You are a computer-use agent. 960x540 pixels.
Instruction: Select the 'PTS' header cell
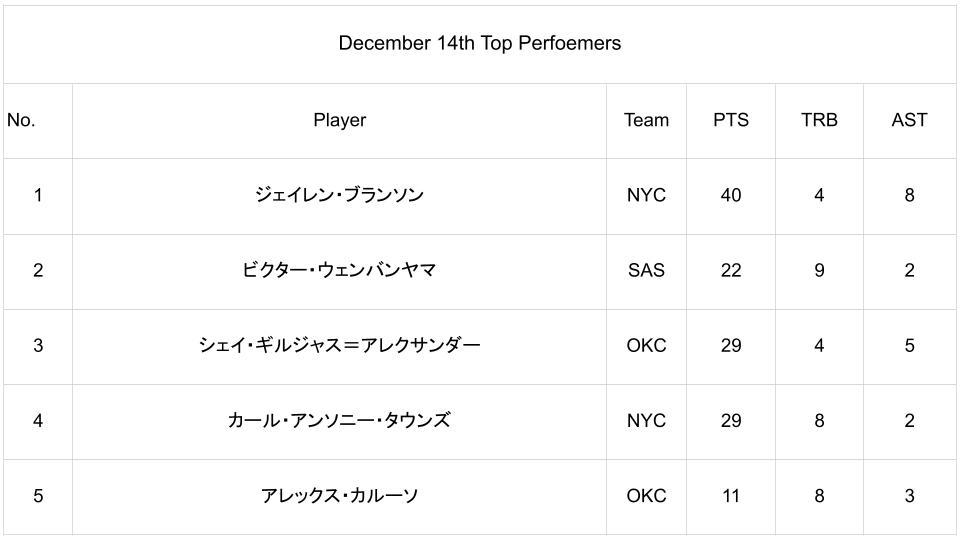point(731,120)
